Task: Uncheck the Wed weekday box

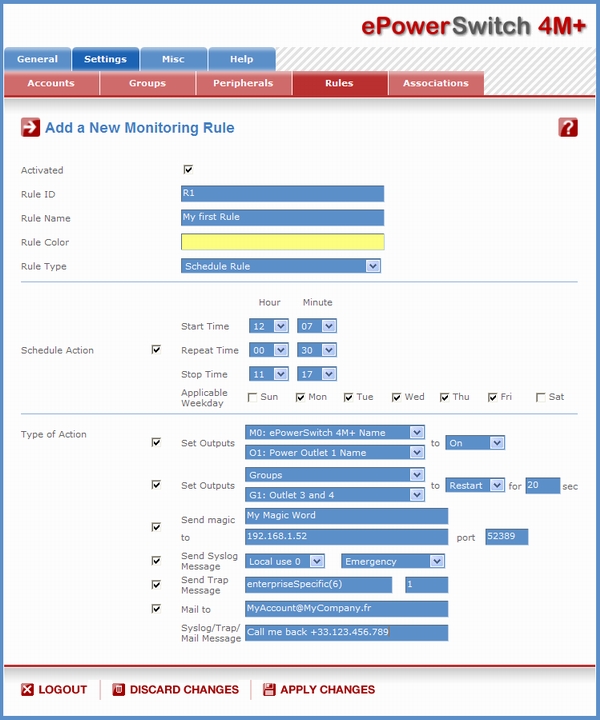Action: pos(397,397)
